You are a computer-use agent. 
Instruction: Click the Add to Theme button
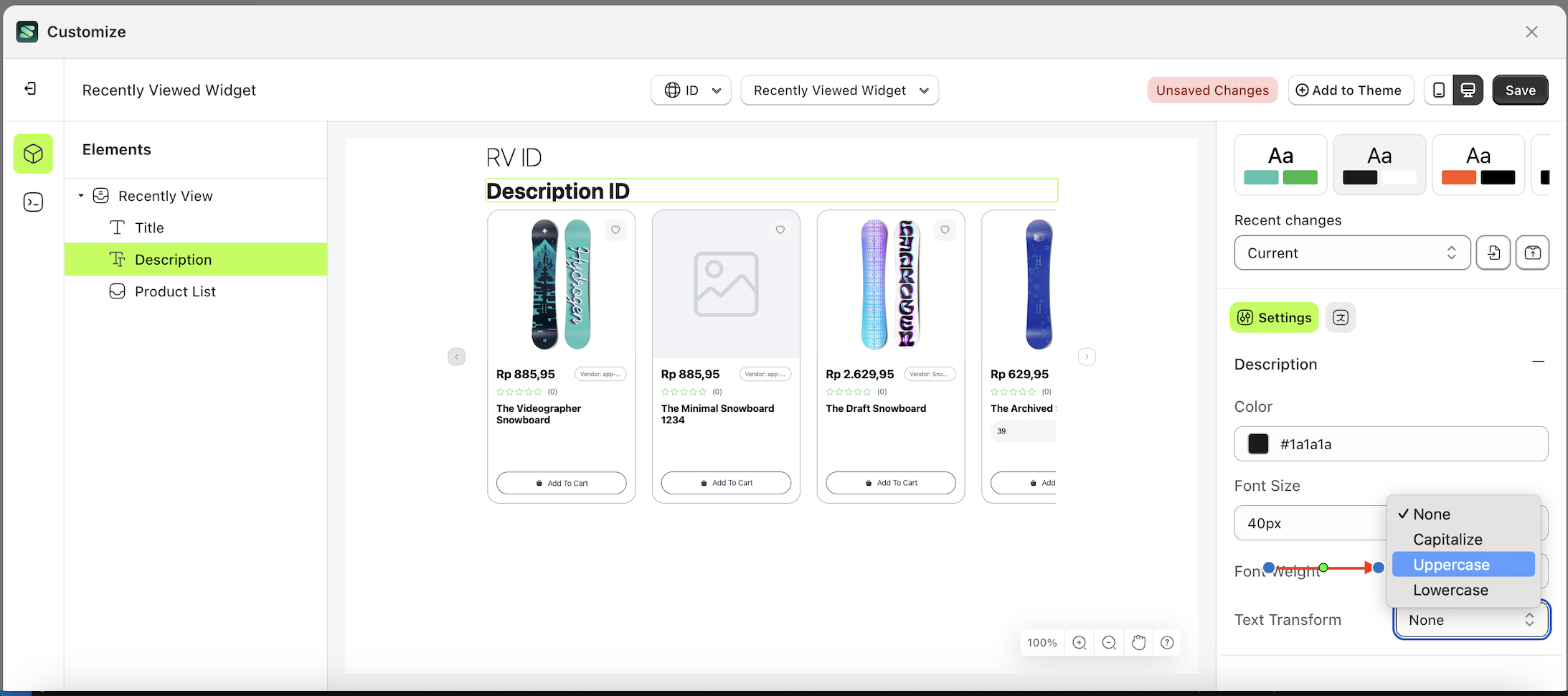pyautogui.click(x=1351, y=90)
